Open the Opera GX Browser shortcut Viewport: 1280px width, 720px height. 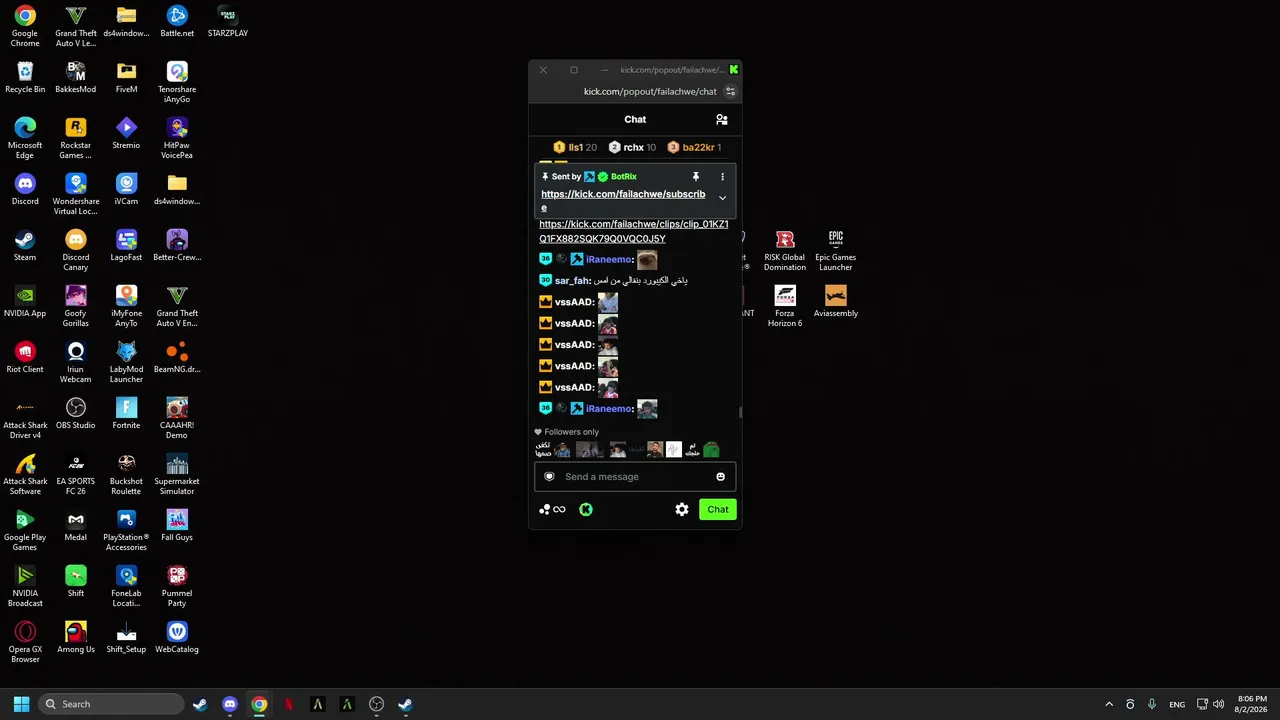coord(25,643)
